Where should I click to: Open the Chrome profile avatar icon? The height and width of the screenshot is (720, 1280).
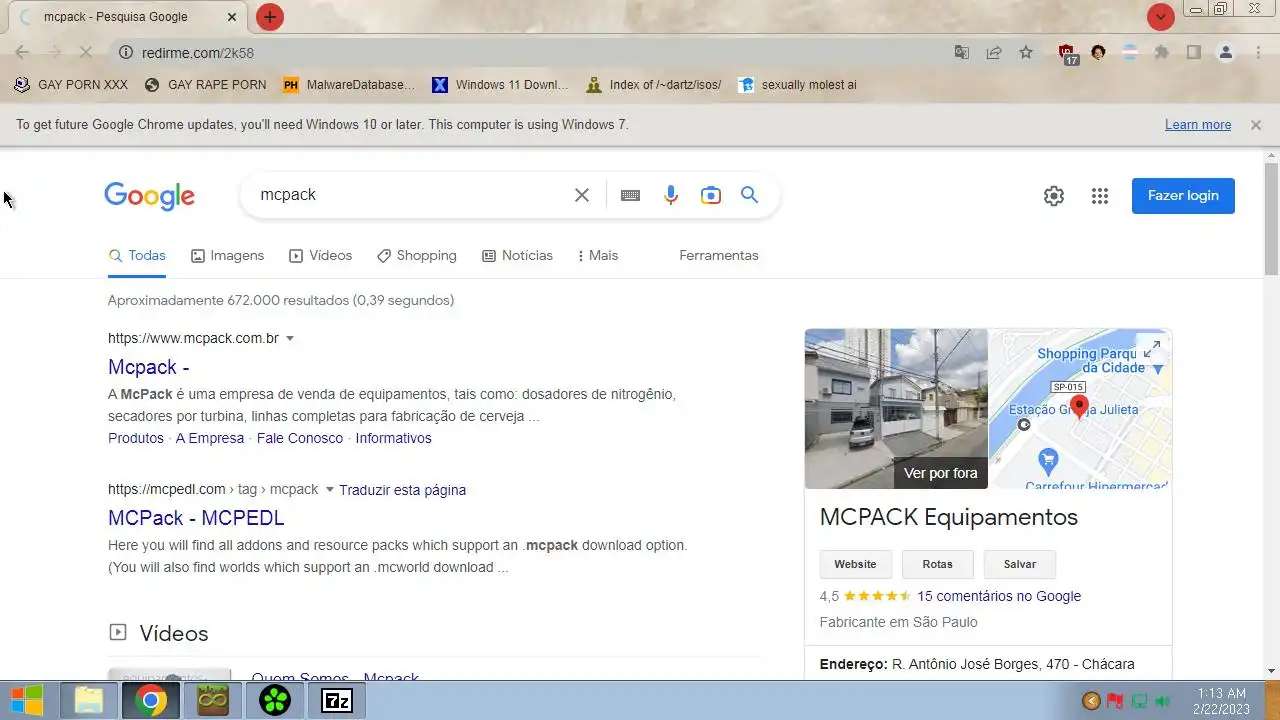(1225, 53)
